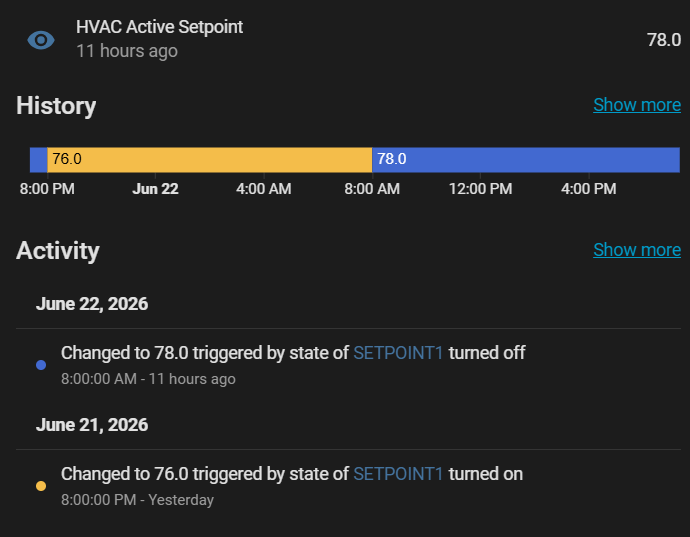
Task: Open SETPOINT1 link in turned on entry
Action: pyautogui.click(x=398, y=474)
